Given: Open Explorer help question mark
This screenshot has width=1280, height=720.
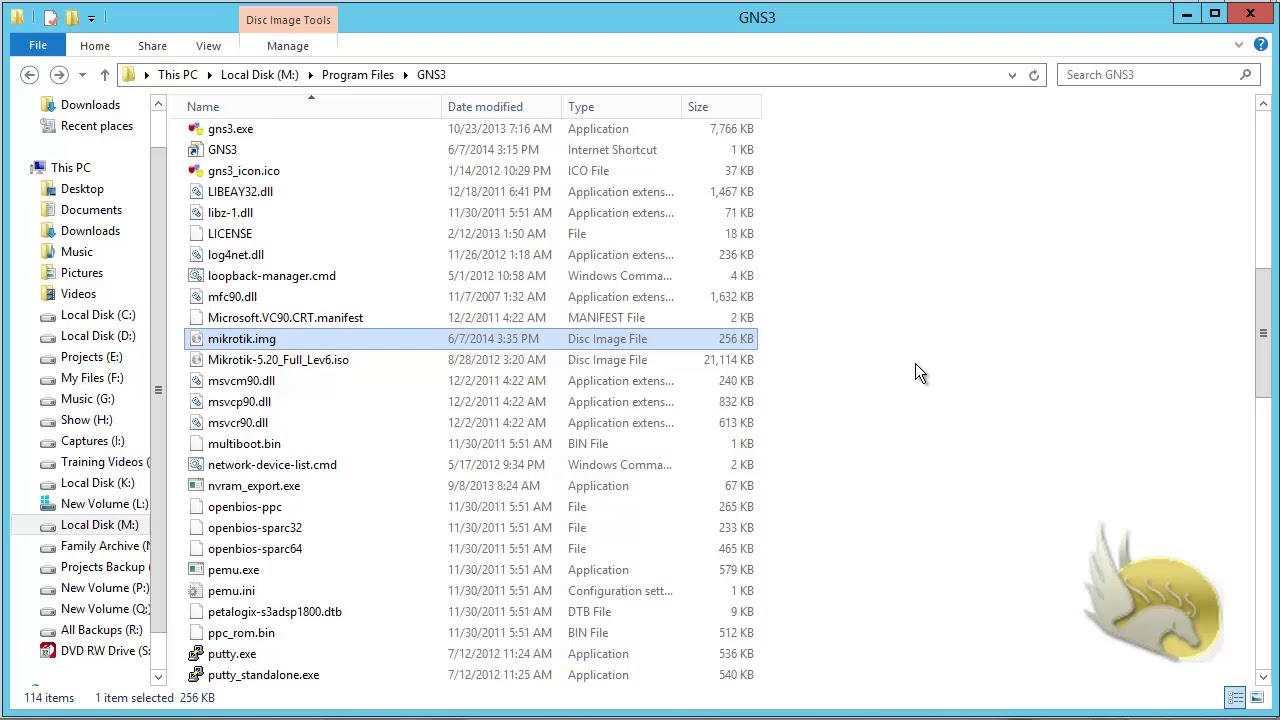Looking at the screenshot, I should point(1261,45).
